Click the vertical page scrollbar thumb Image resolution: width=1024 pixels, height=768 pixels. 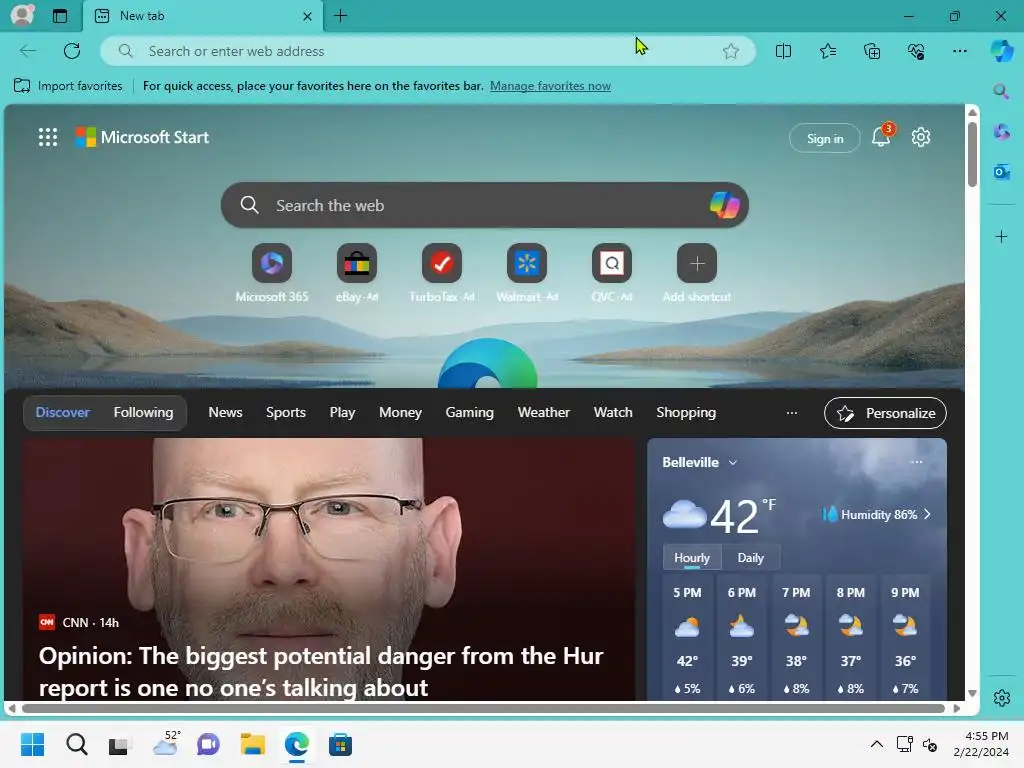[972, 154]
